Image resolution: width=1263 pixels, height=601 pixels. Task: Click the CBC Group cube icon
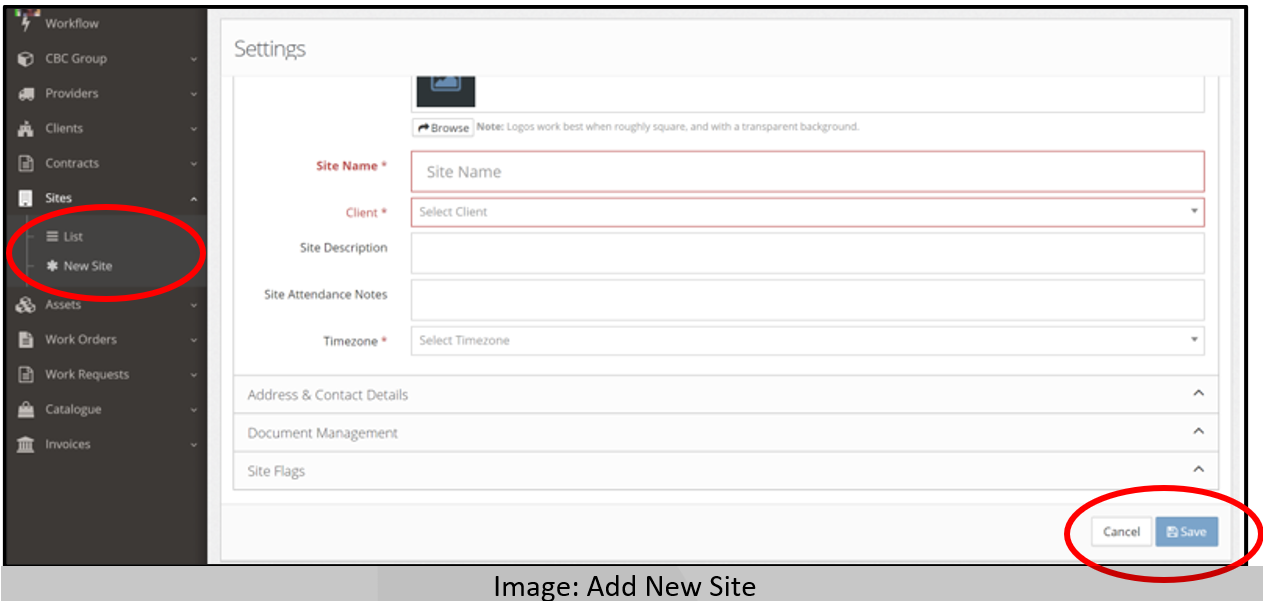click(x=26, y=59)
